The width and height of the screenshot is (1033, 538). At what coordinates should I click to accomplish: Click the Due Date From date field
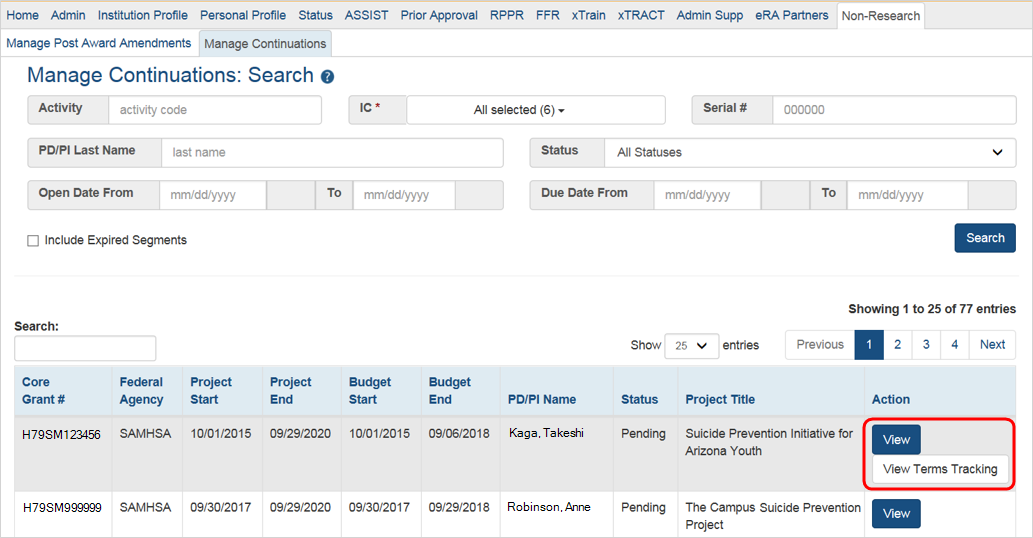coord(707,196)
